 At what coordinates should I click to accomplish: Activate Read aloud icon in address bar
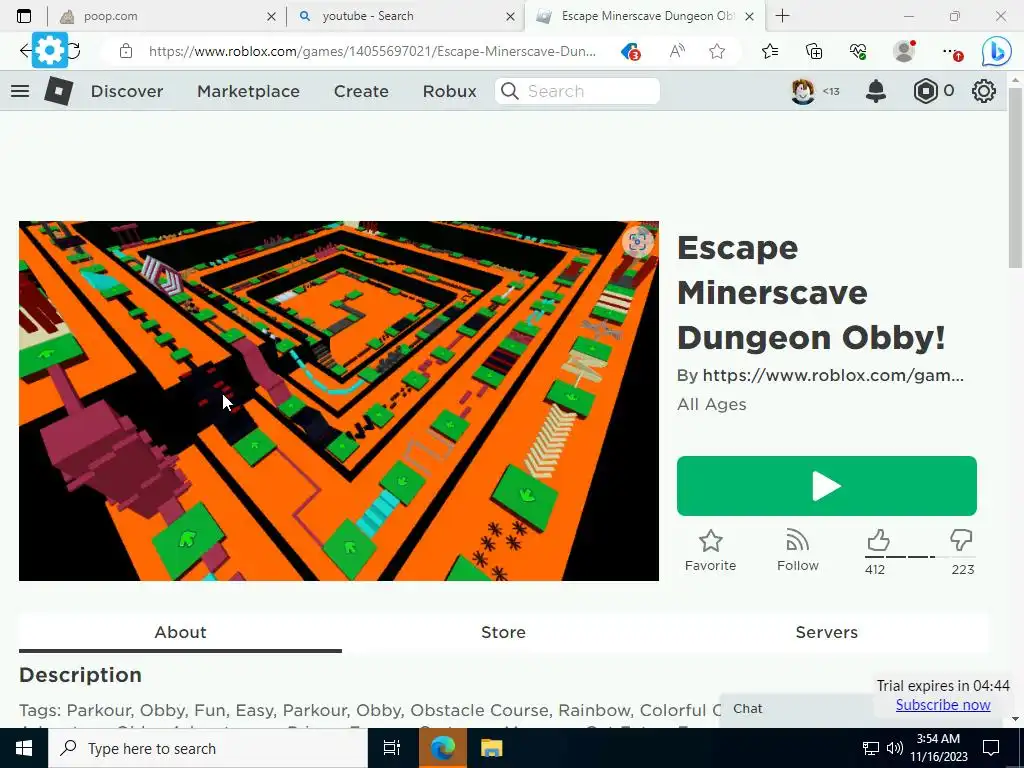pos(677,51)
